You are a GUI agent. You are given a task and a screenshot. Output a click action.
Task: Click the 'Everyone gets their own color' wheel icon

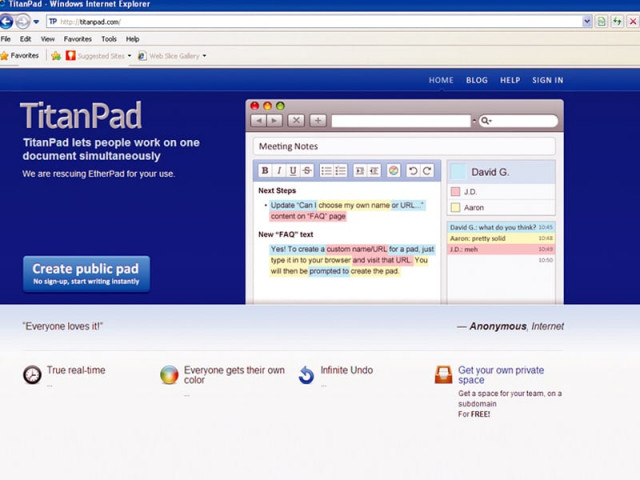point(169,375)
